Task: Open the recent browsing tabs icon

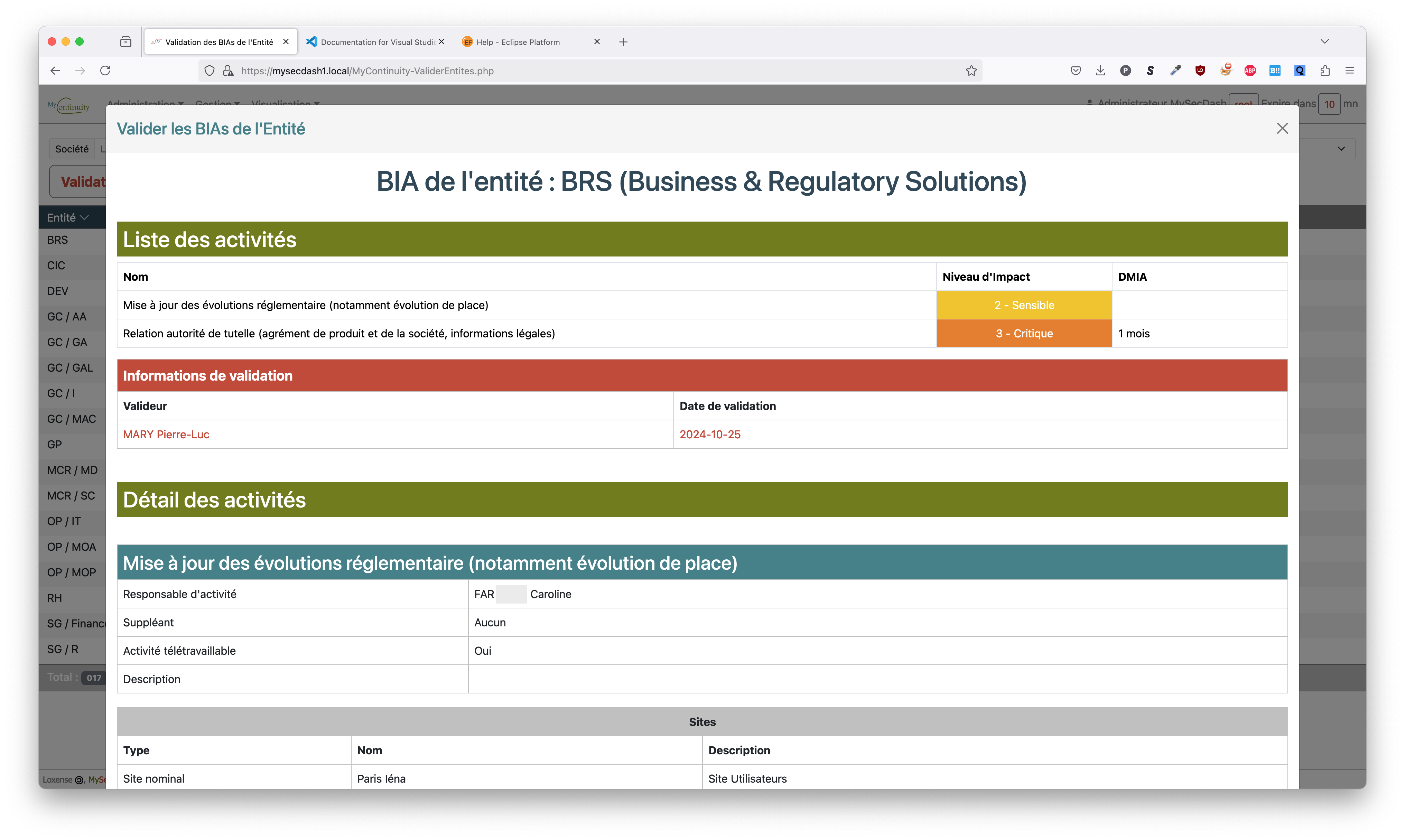Action: pos(126,42)
